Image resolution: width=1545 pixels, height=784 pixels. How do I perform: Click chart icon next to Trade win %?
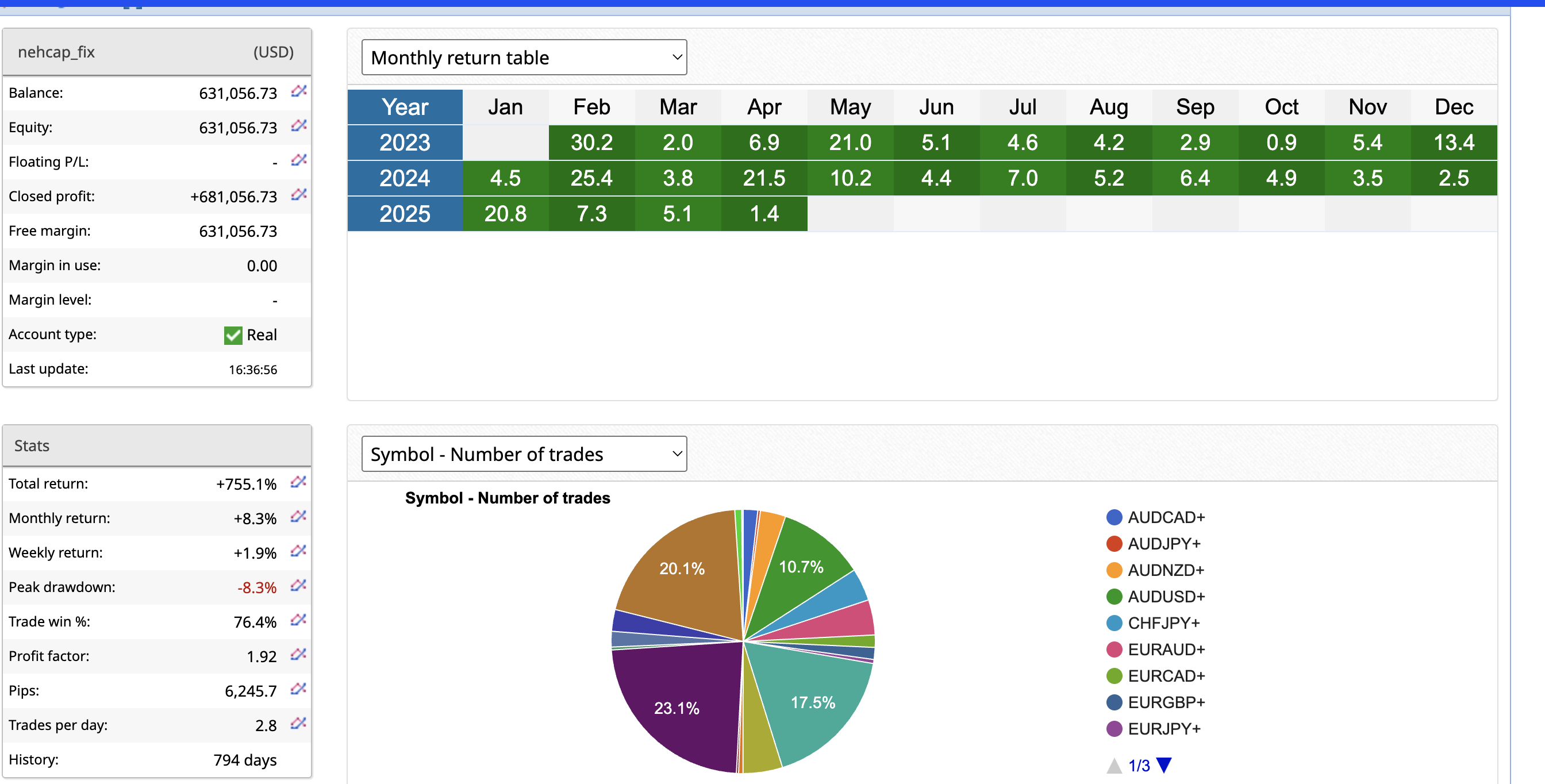coord(298,620)
